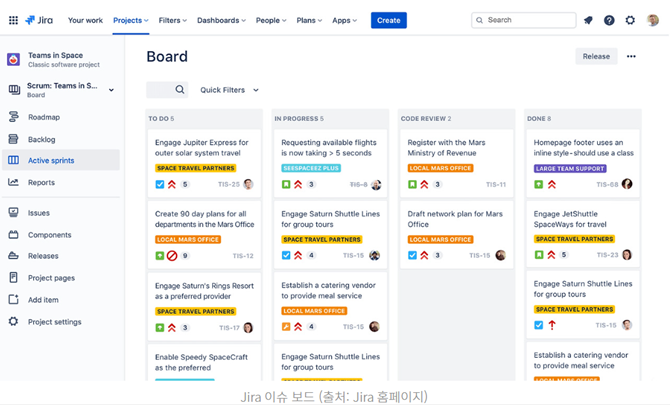Click the board search magnifier icon
The height and width of the screenshot is (405, 670).
[180, 90]
